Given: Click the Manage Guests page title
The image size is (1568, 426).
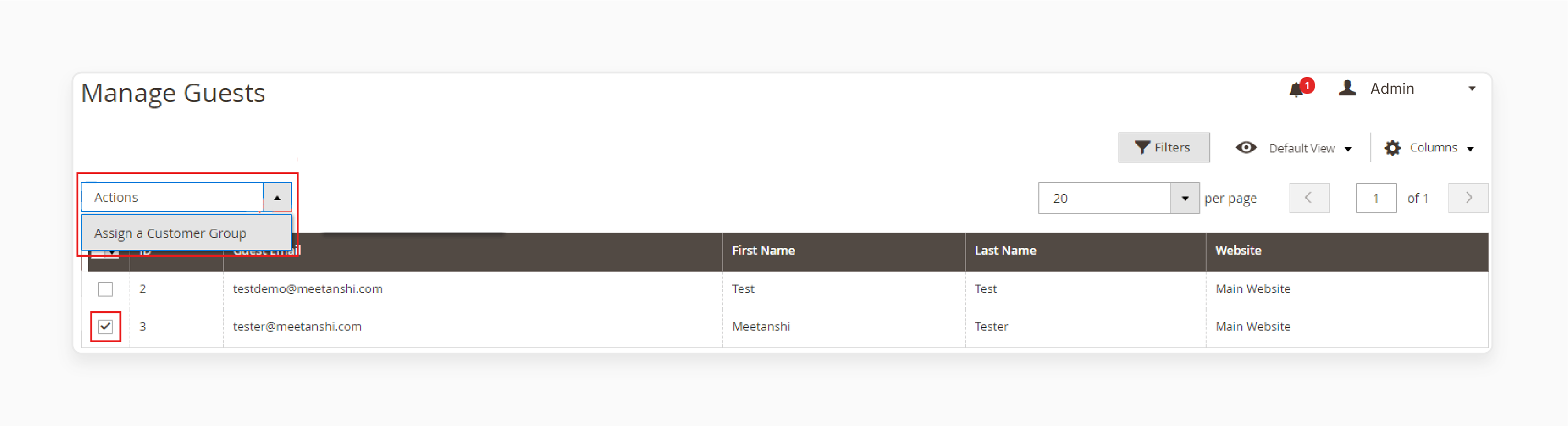Looking at the screenshot, I should coord(173,93).
